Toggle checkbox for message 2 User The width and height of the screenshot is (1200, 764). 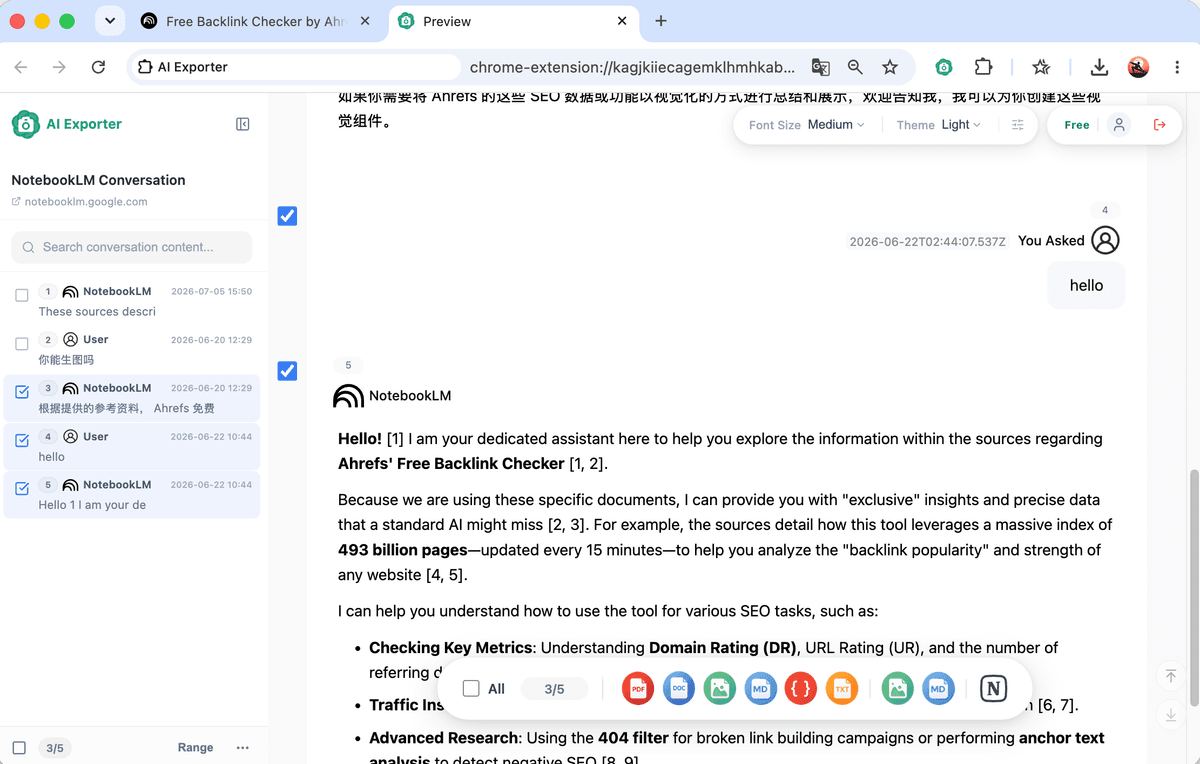[x=22, y=343]
